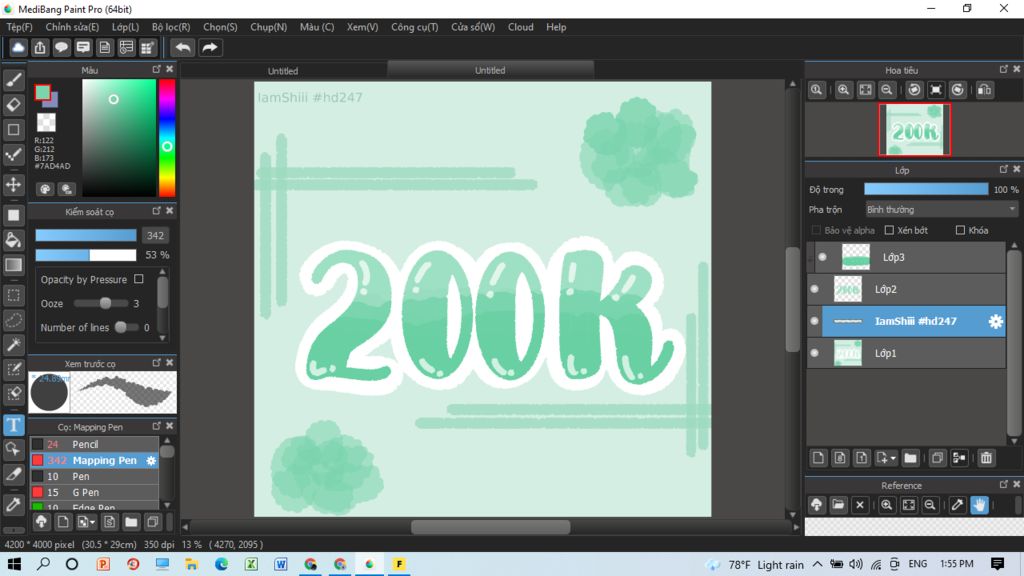The width and height of the screenshot is (1024, 576).
Task: Enable the Khóa lock checkbox
Action: coord(960,230)
